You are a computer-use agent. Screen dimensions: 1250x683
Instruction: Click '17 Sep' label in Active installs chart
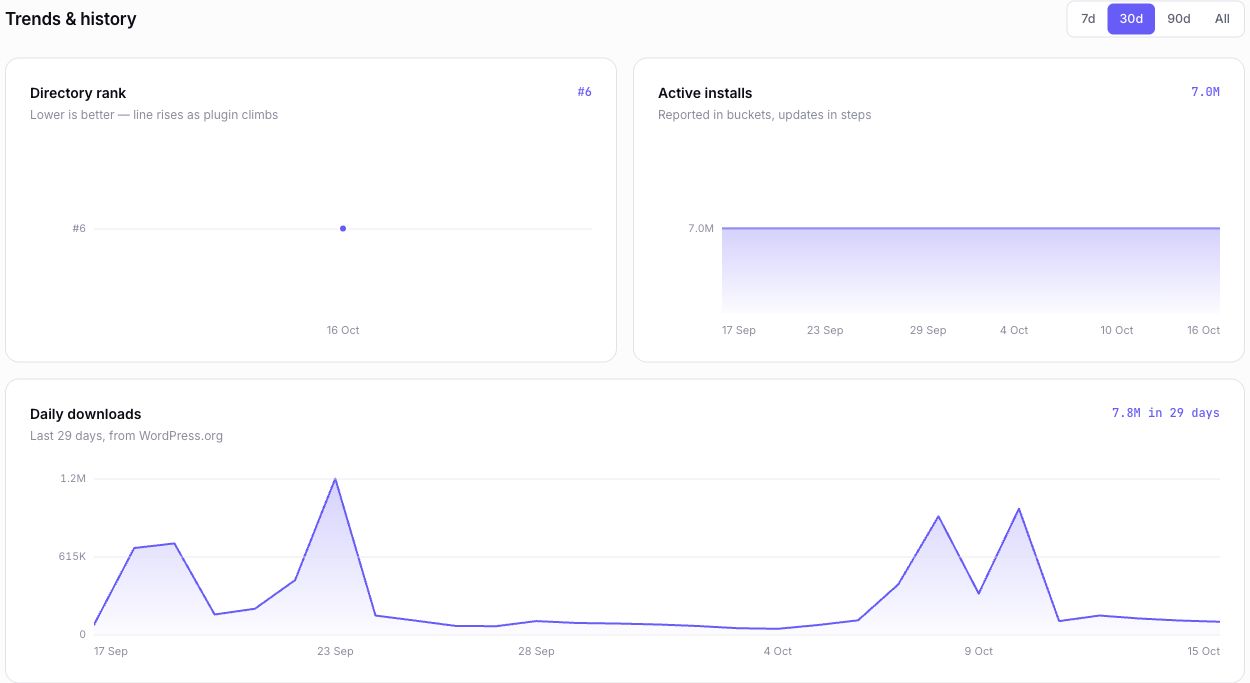point(739,330)
